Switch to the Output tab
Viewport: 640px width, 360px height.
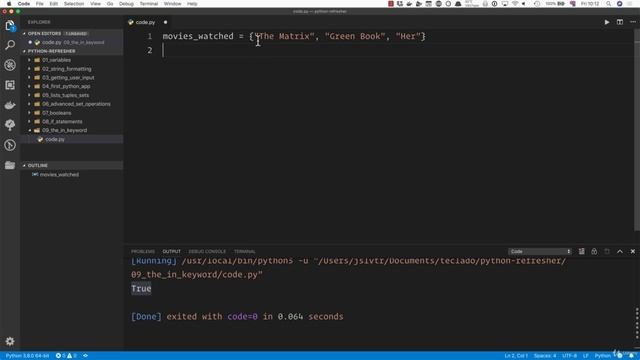[x=171, y=251]
